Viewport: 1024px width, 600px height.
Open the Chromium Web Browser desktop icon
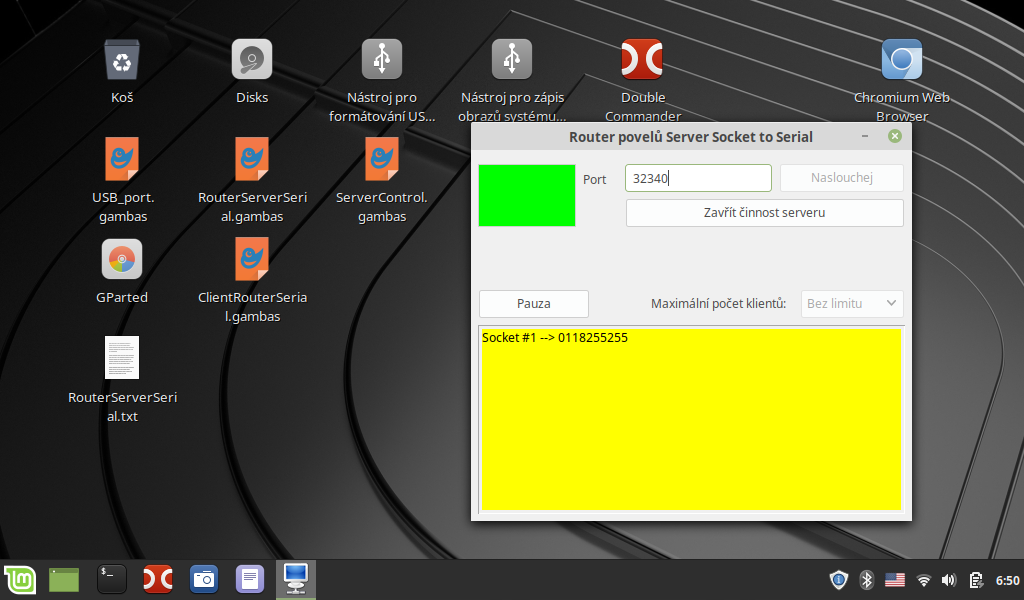(901, 60)
